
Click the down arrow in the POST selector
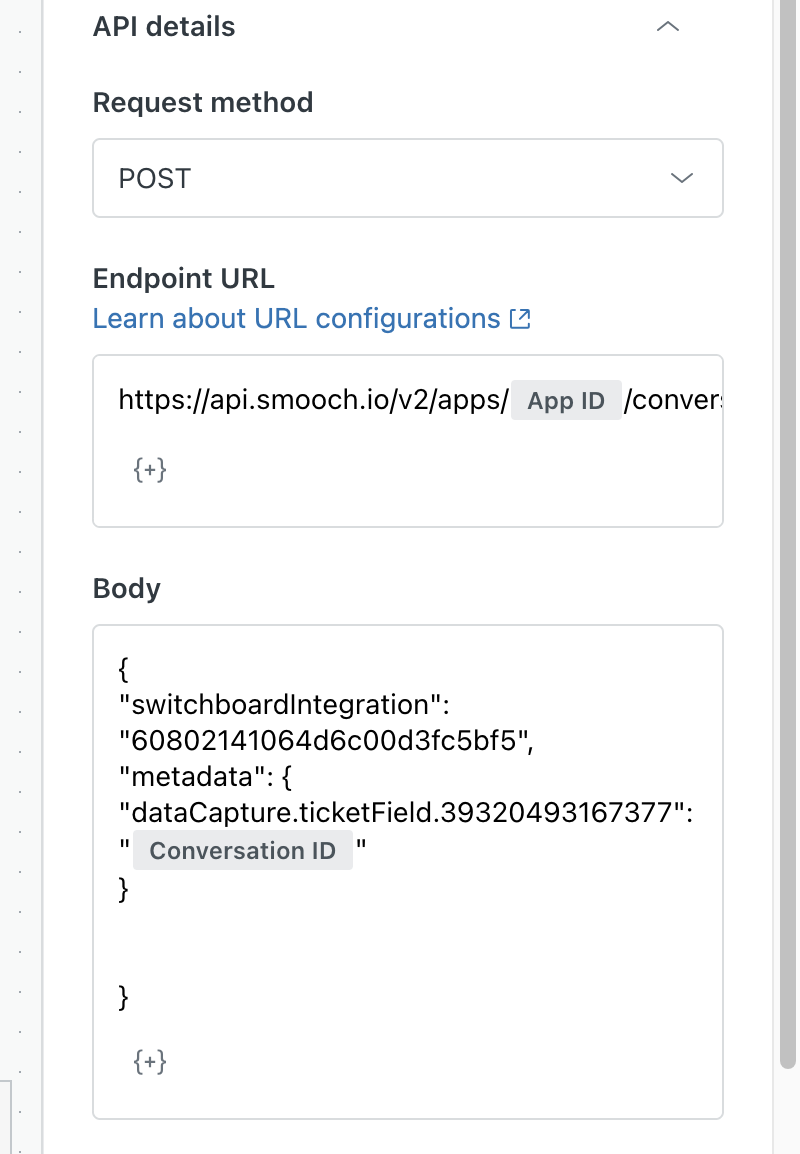coord(682,178)
